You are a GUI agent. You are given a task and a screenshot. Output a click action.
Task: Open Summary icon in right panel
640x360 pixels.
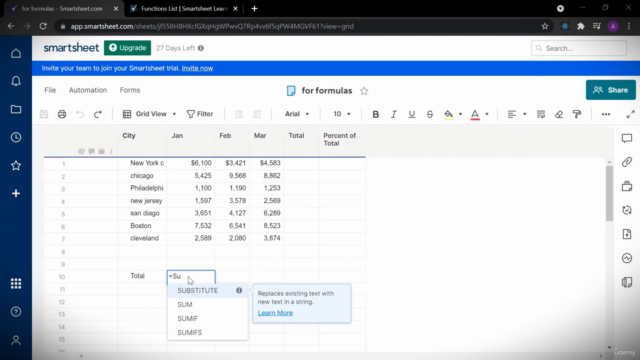coord(627,282)
